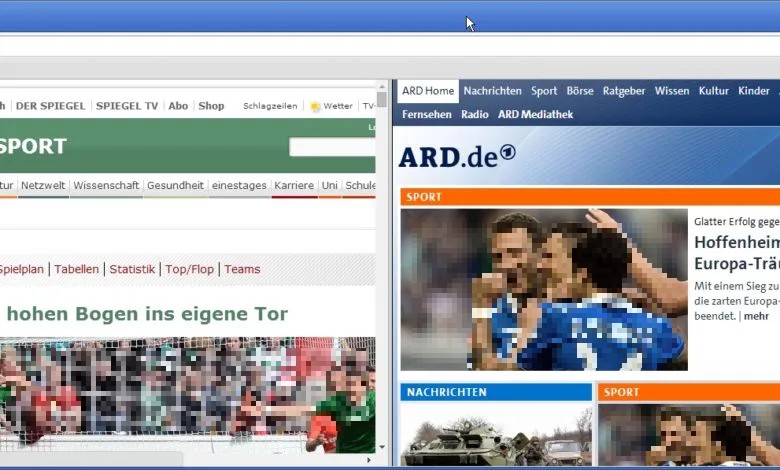Click the ARD.de logo
780x470 pixels.
tap(457, 157)
